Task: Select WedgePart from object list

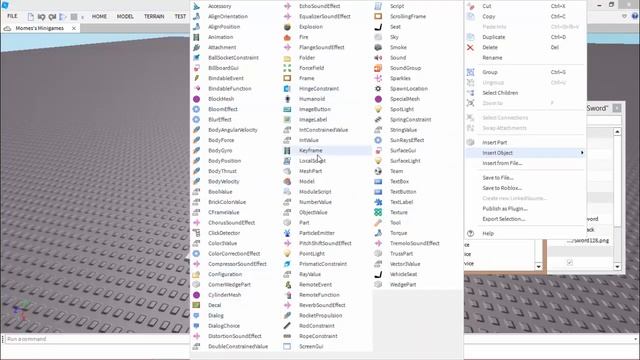Action: (x=403, y=284)
